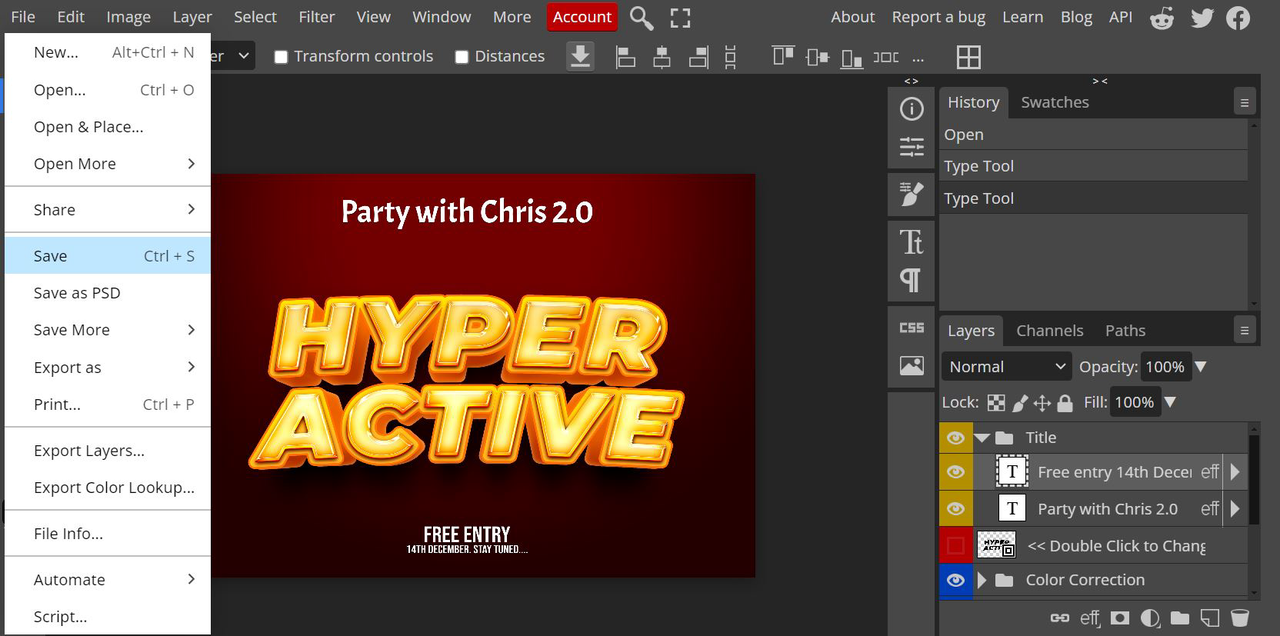Align horizontal centers icon
Image resolution: width=1280 pixels, height=636 pixels.
662,57
